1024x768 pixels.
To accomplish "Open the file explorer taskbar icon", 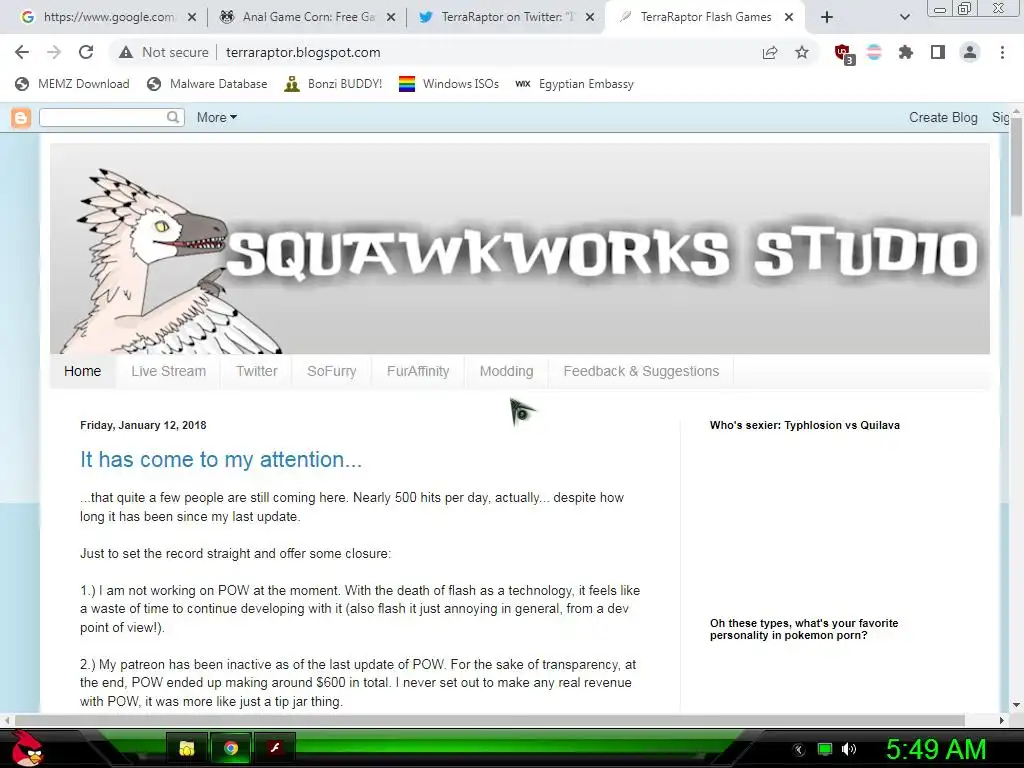I will point(187,748).
